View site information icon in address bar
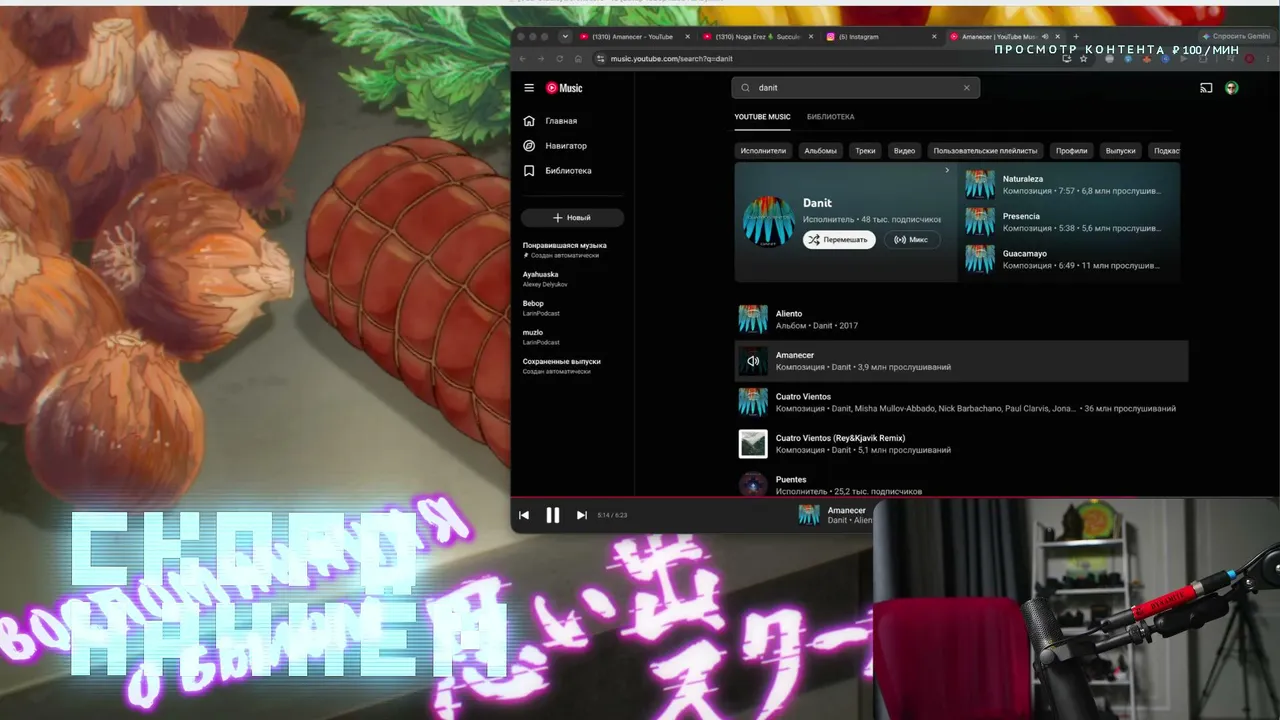The image size is (1280, 720). point(600,59)
